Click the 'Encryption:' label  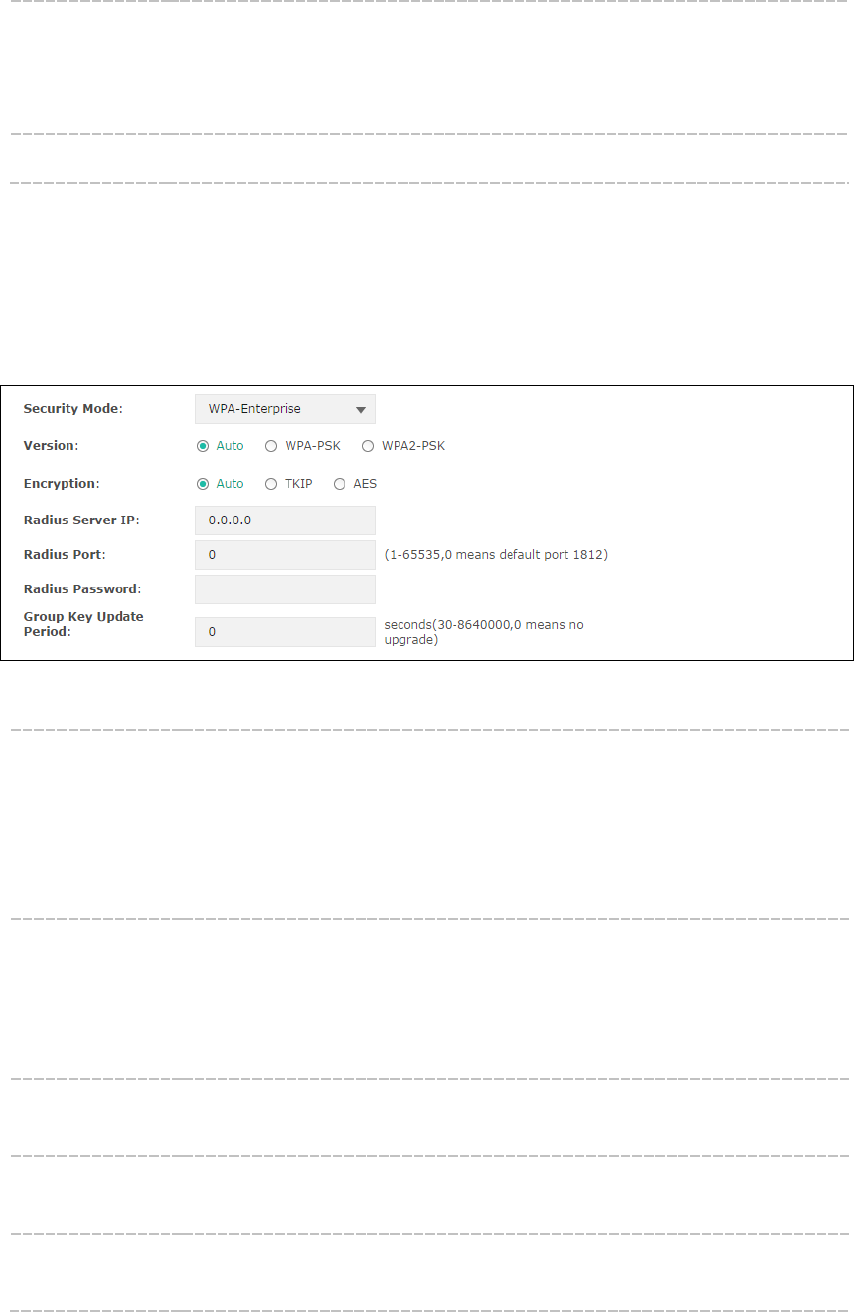[x=61, y=484]
